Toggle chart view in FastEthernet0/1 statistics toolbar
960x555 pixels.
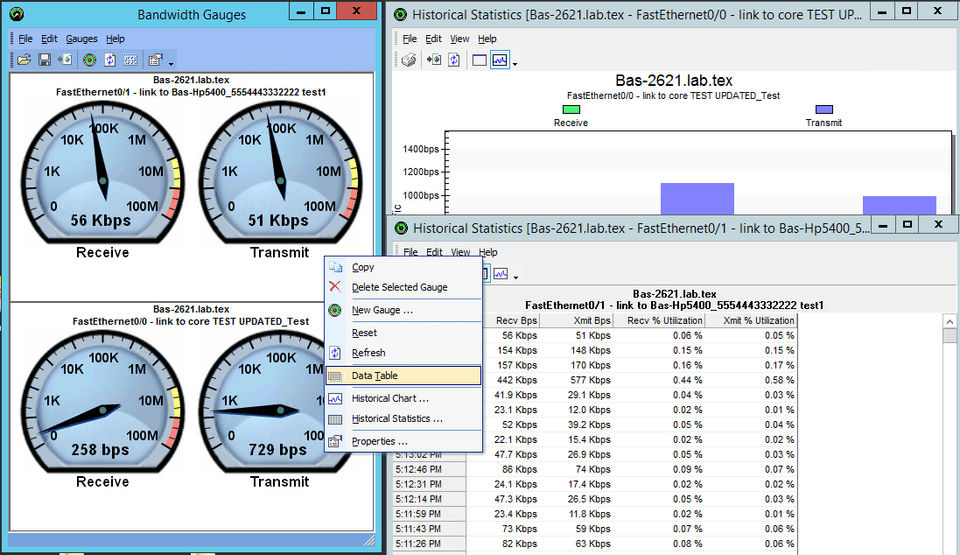tap(501, 273)
